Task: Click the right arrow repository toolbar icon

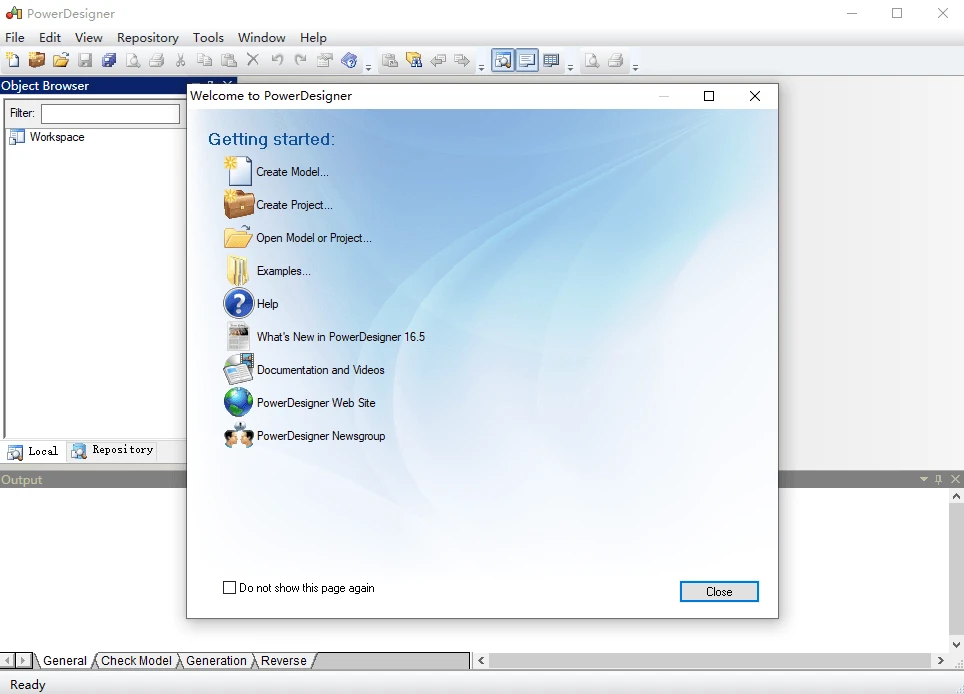Action: point(462,60)
